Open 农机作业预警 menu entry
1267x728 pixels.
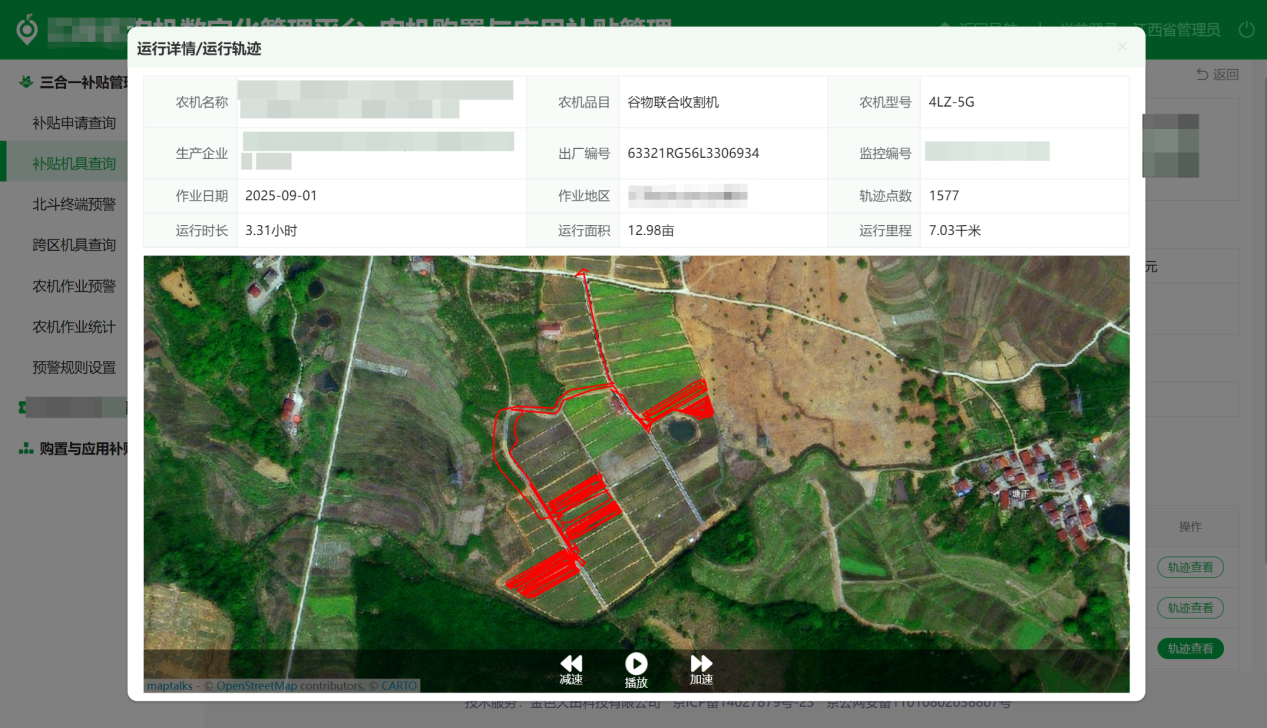pyautogui.click(x=74, y=286)
